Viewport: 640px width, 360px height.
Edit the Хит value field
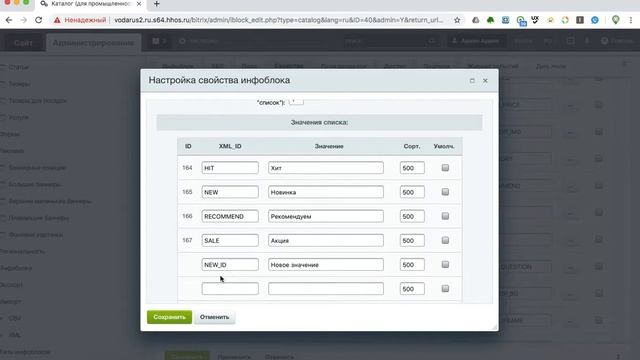(326, 168)
